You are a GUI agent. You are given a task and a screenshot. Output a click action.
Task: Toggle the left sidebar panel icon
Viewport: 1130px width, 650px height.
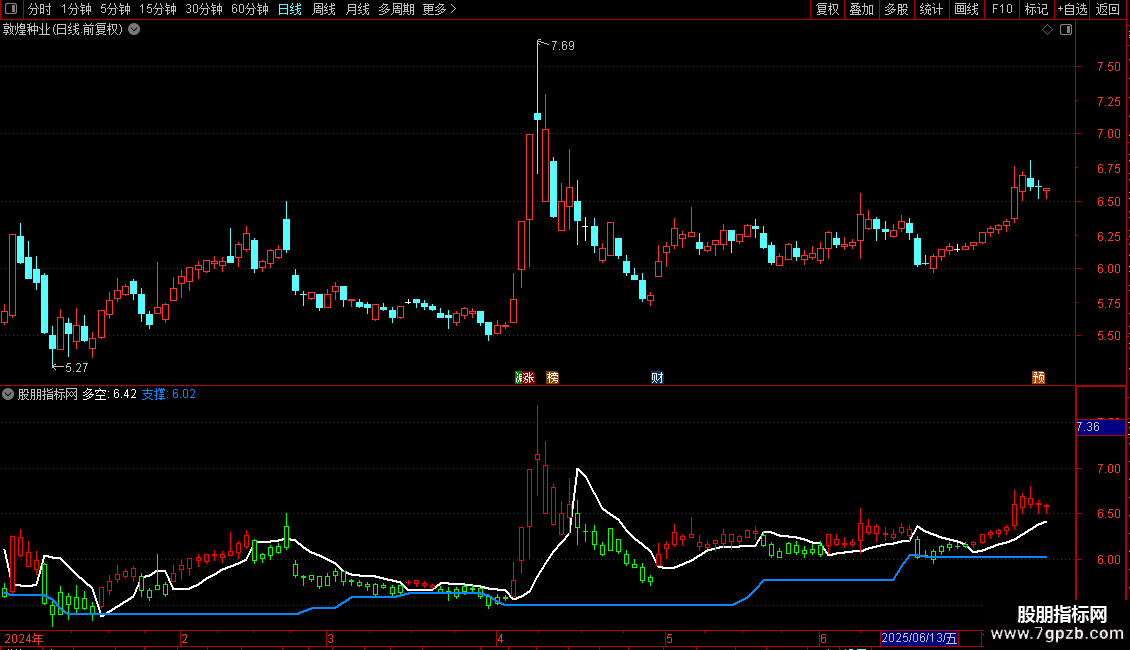point(11,9)
